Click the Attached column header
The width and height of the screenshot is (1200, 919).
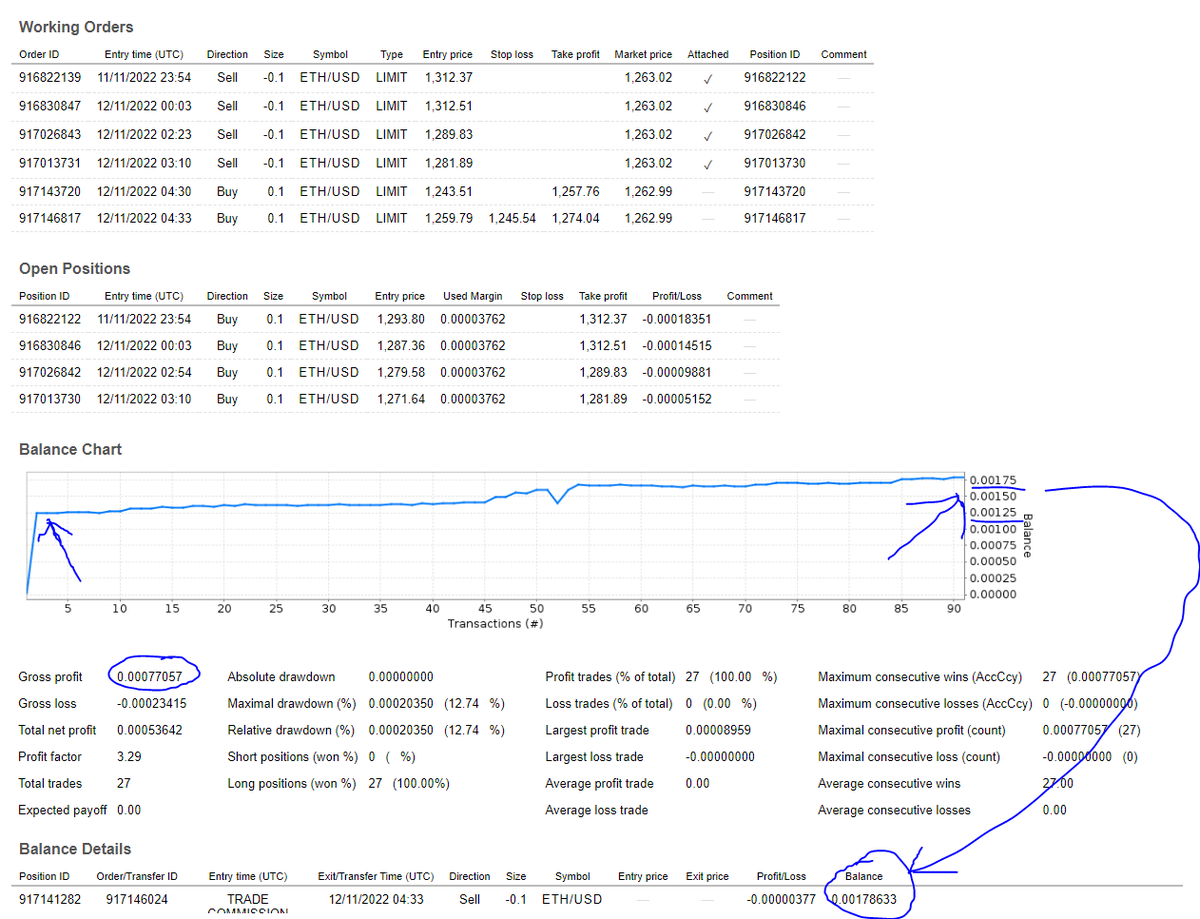[708, 54]
